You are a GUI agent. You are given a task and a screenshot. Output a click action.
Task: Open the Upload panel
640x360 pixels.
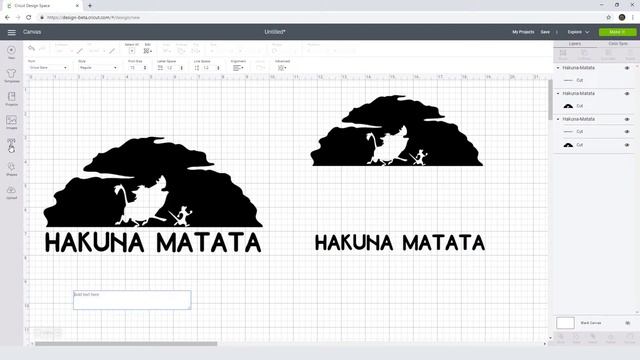(x=11, y=192)
